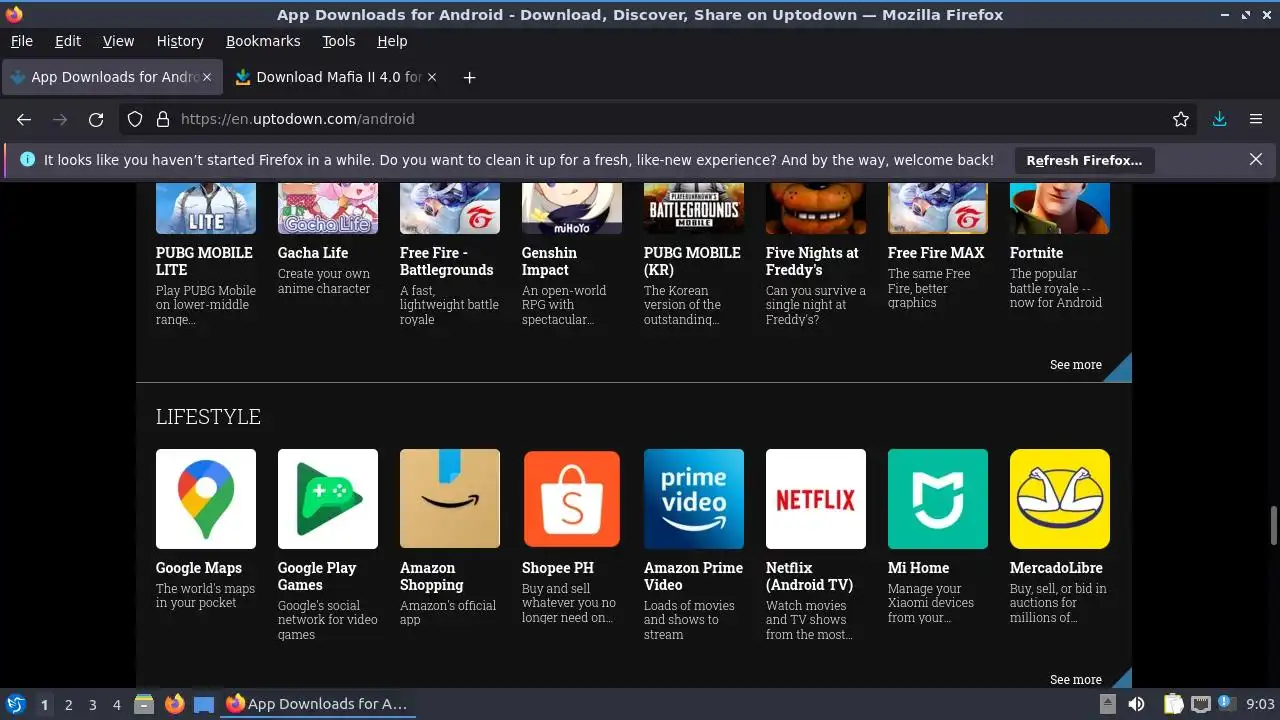Open the Amazon Prime Video app icon

[x=694, y=499]
